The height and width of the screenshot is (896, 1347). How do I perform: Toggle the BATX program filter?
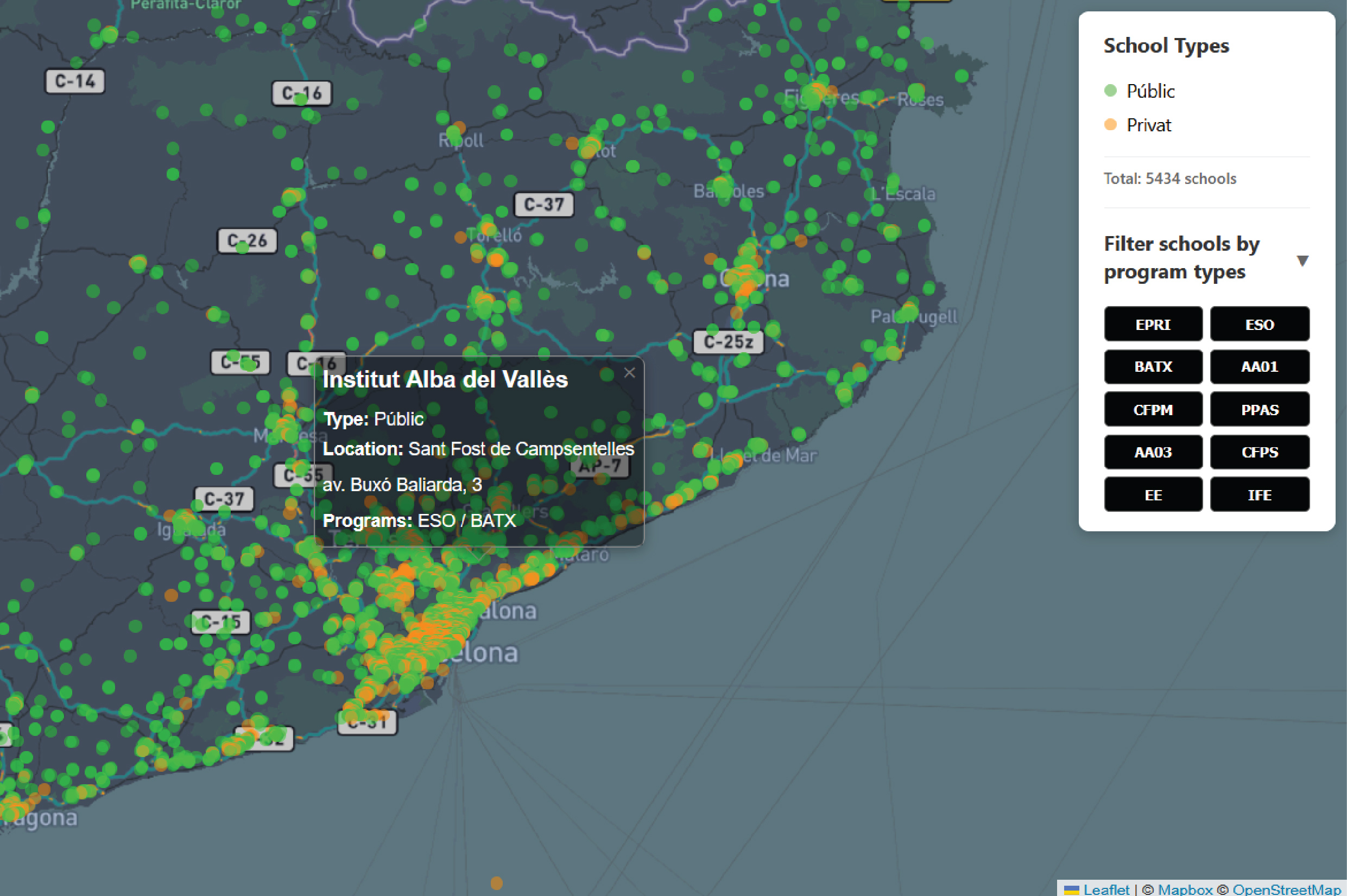pos(1153,366)
